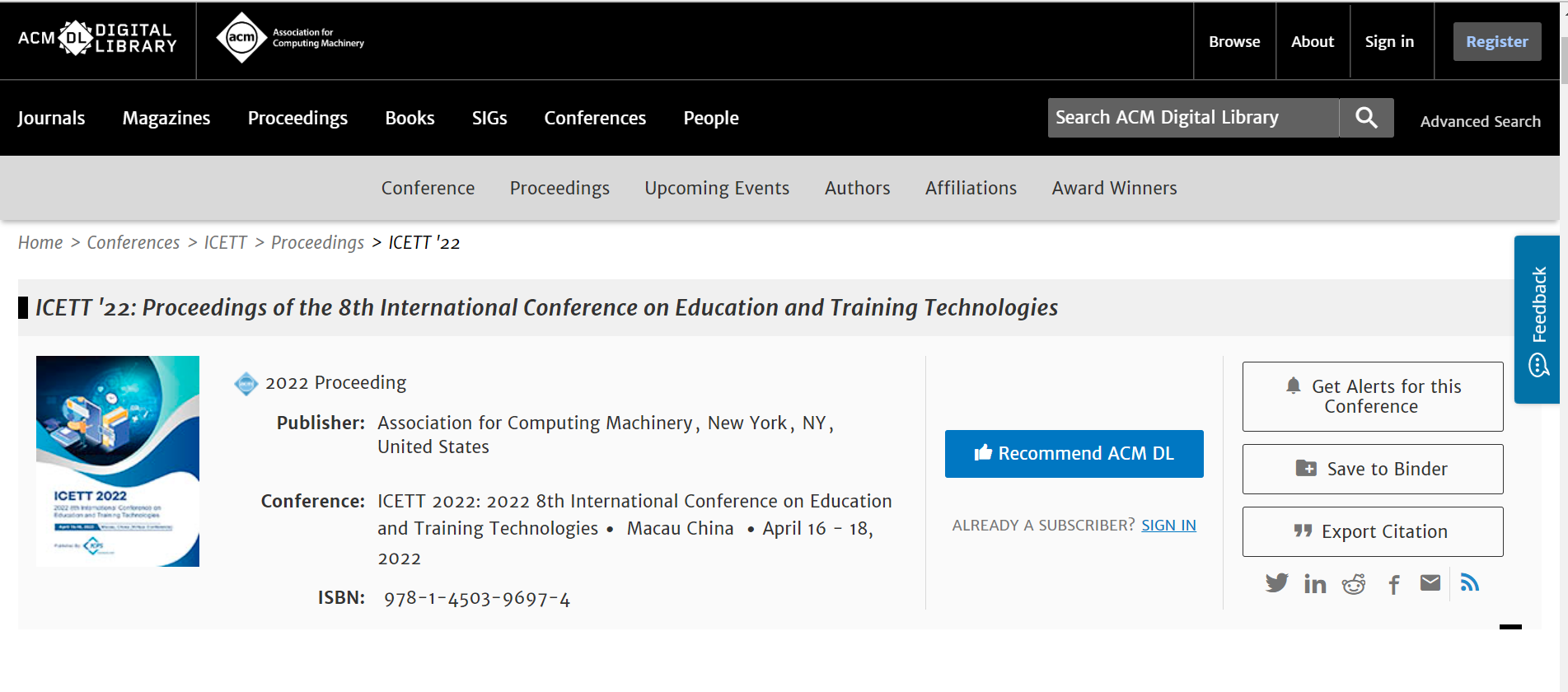Click the magnifying glass search button
This screenshot has width=1568, height=692.
1366,118
